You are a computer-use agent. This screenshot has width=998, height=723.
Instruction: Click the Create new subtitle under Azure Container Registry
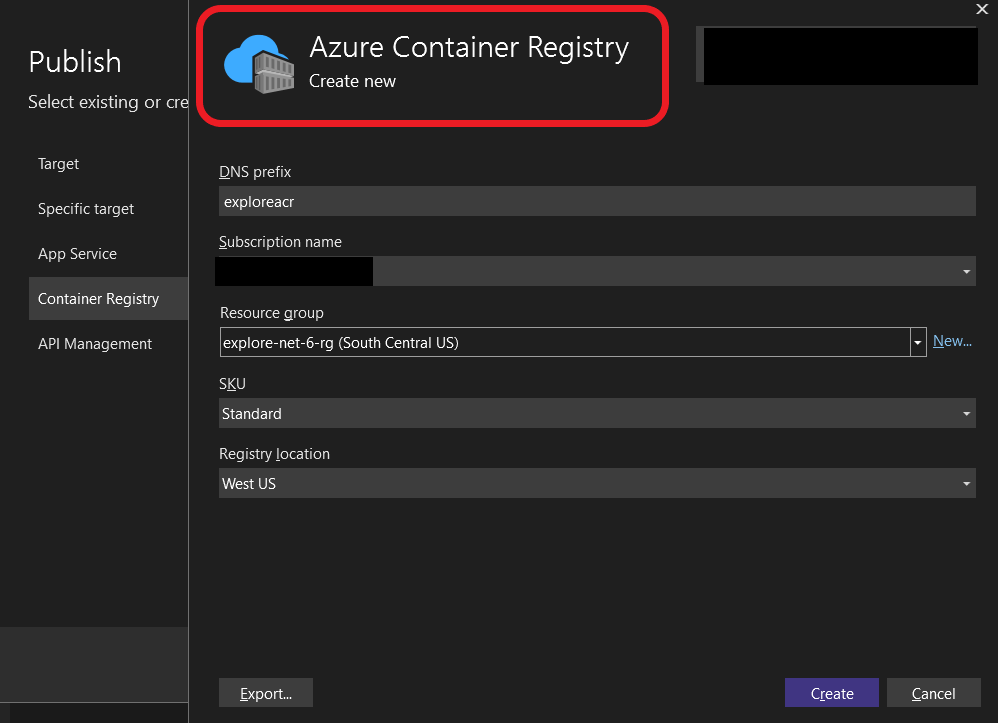pyautogui.click(x=352, y=81)
